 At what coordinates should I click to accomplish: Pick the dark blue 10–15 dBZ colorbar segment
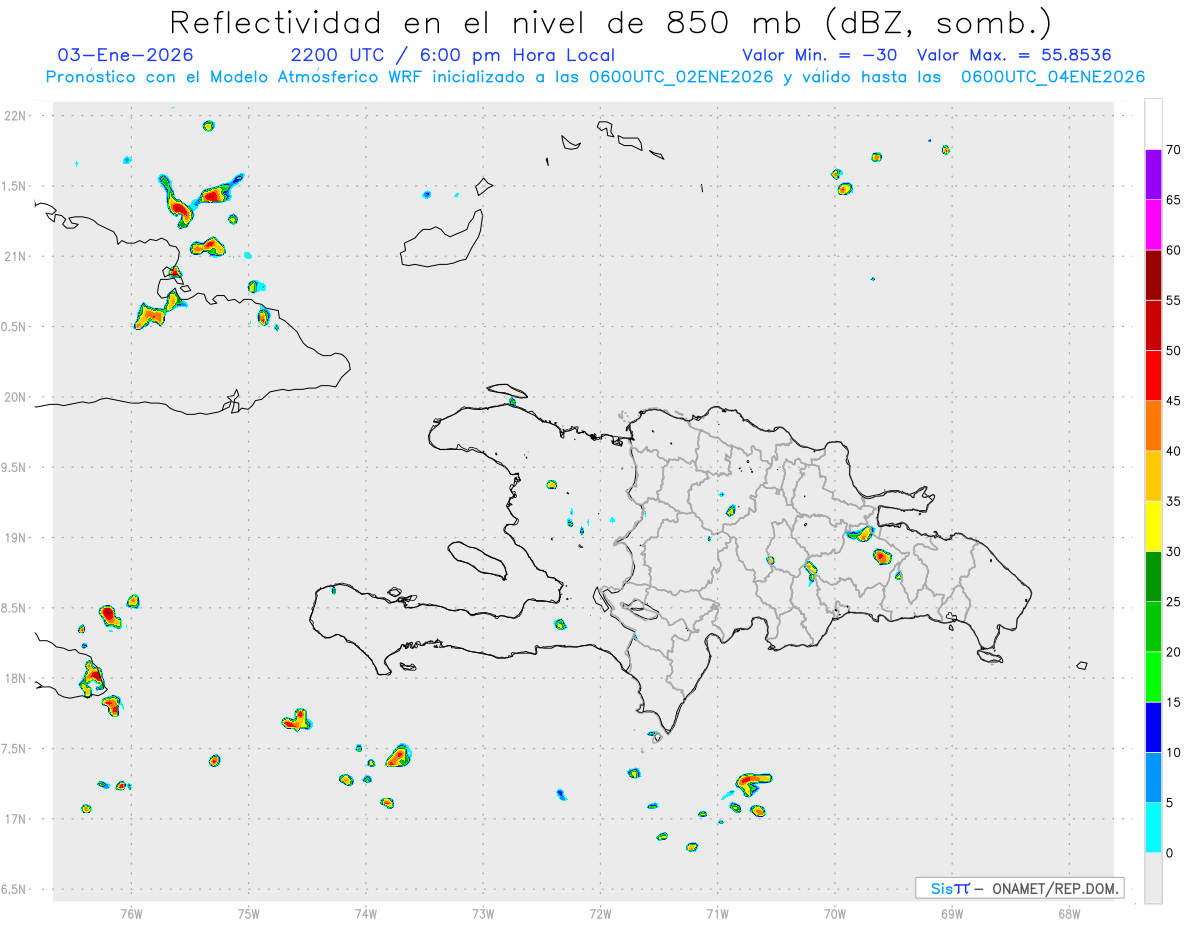coord(1153,727)
